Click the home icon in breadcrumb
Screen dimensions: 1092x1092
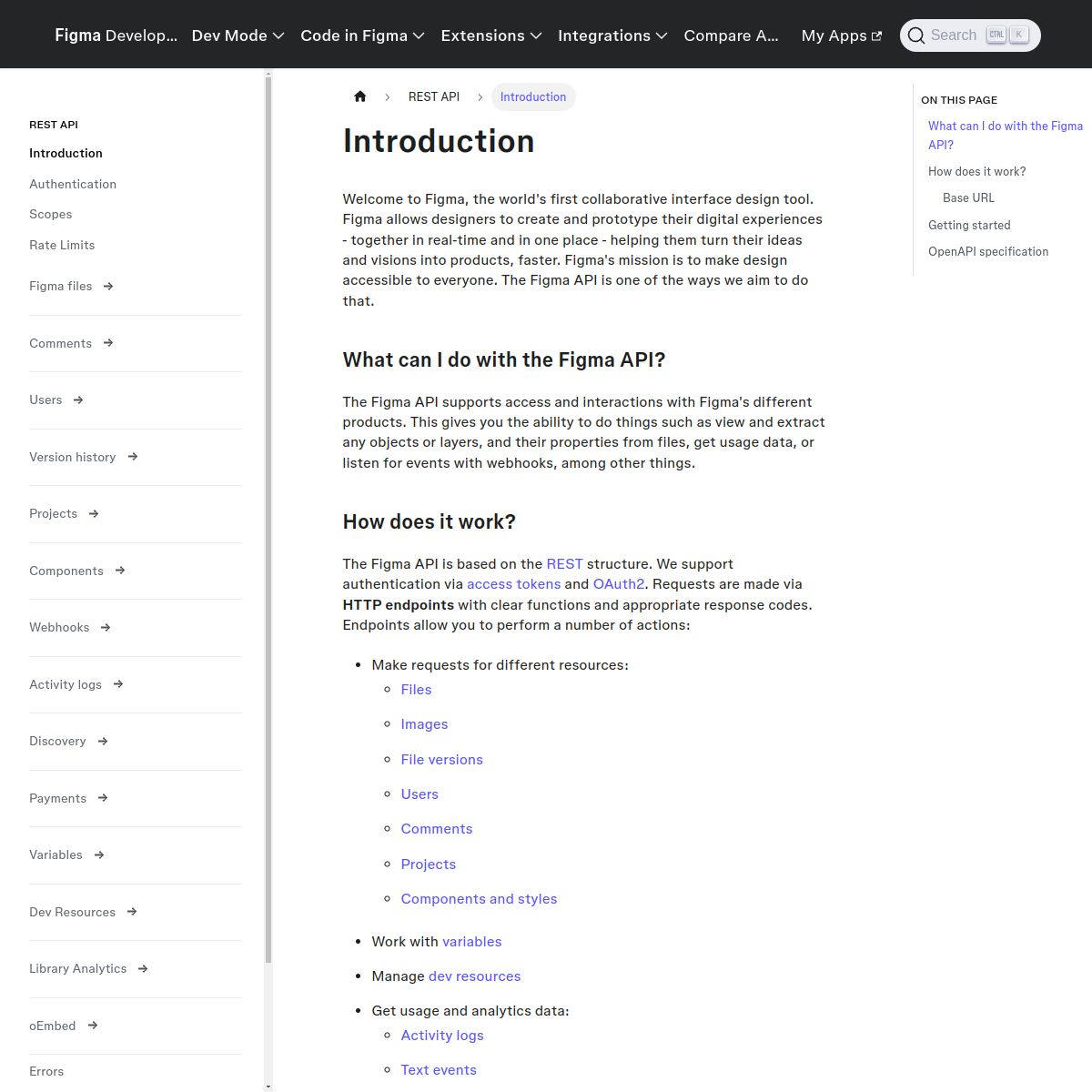pyautogui.click(x=360, y=96)
